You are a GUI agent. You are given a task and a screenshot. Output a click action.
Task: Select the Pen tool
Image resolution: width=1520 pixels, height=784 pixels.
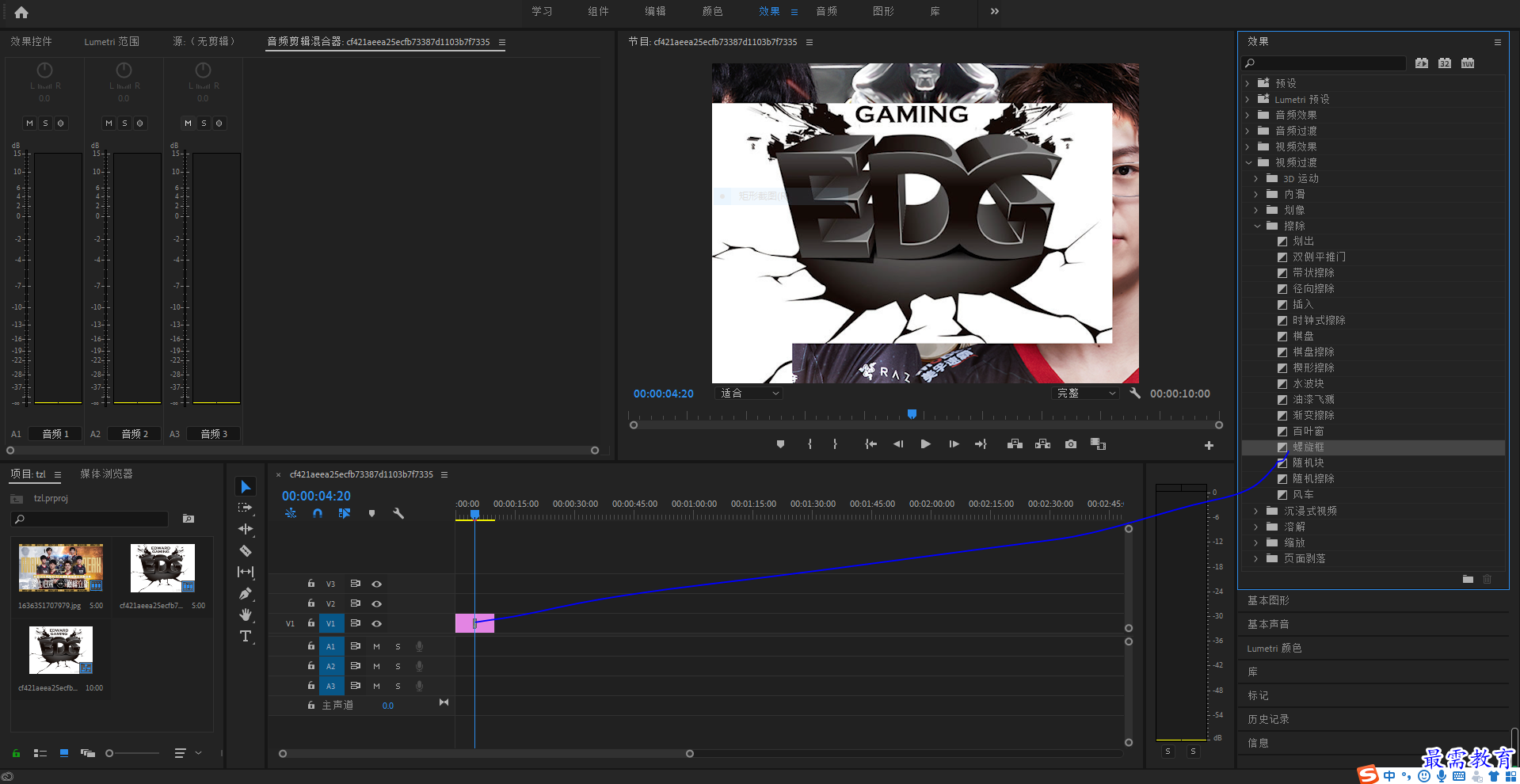(246, 593)
